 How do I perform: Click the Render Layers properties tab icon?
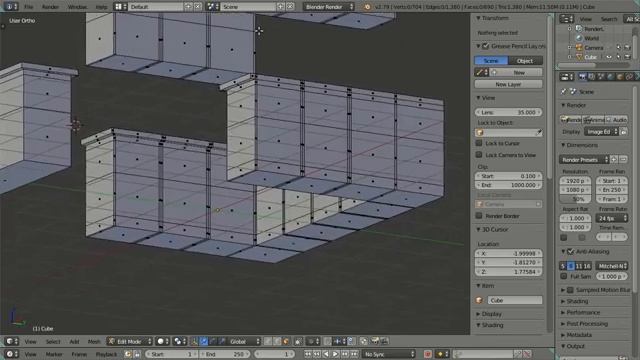(591, 77)
